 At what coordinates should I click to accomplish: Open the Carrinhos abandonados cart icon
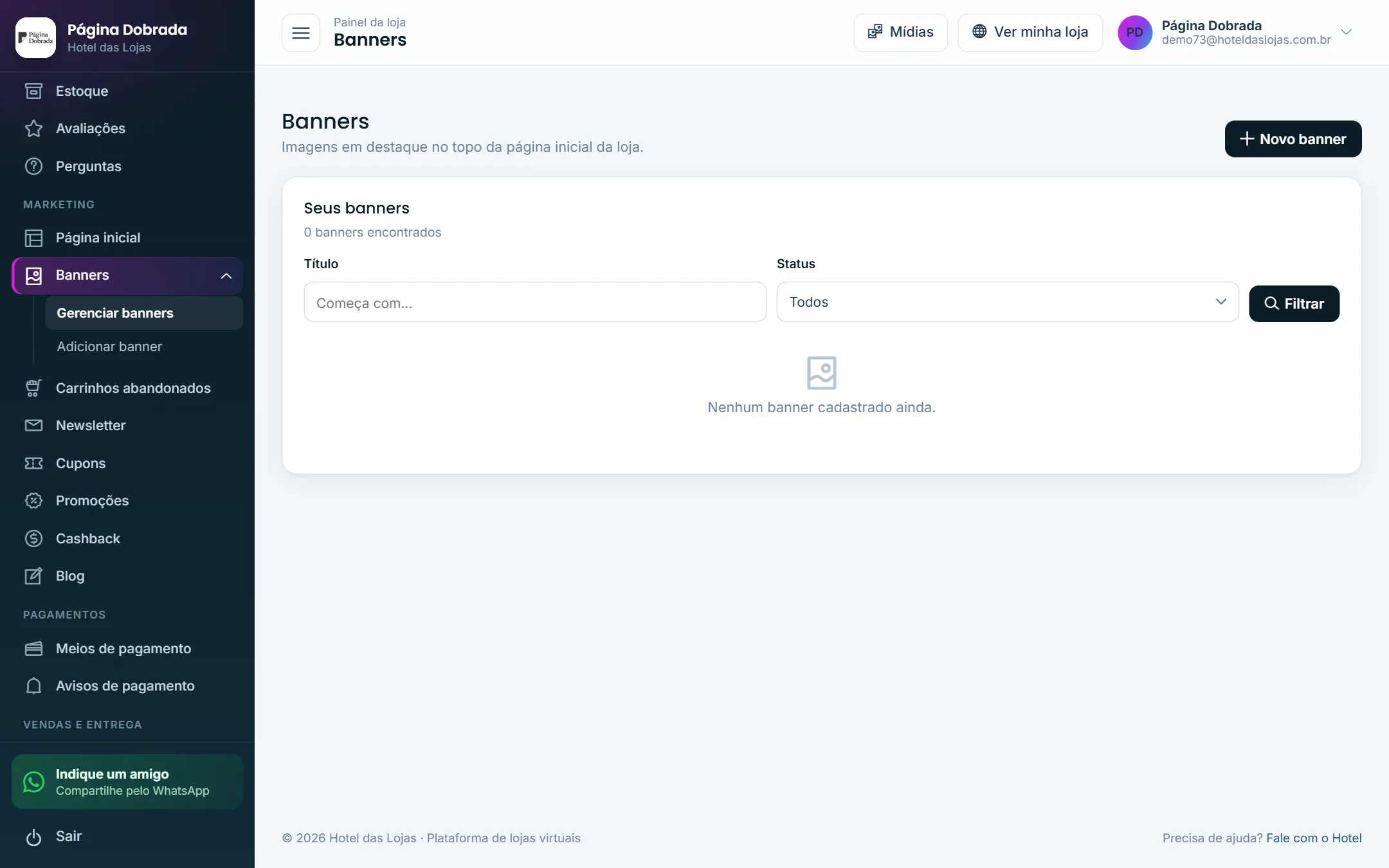tap(33, 388)
